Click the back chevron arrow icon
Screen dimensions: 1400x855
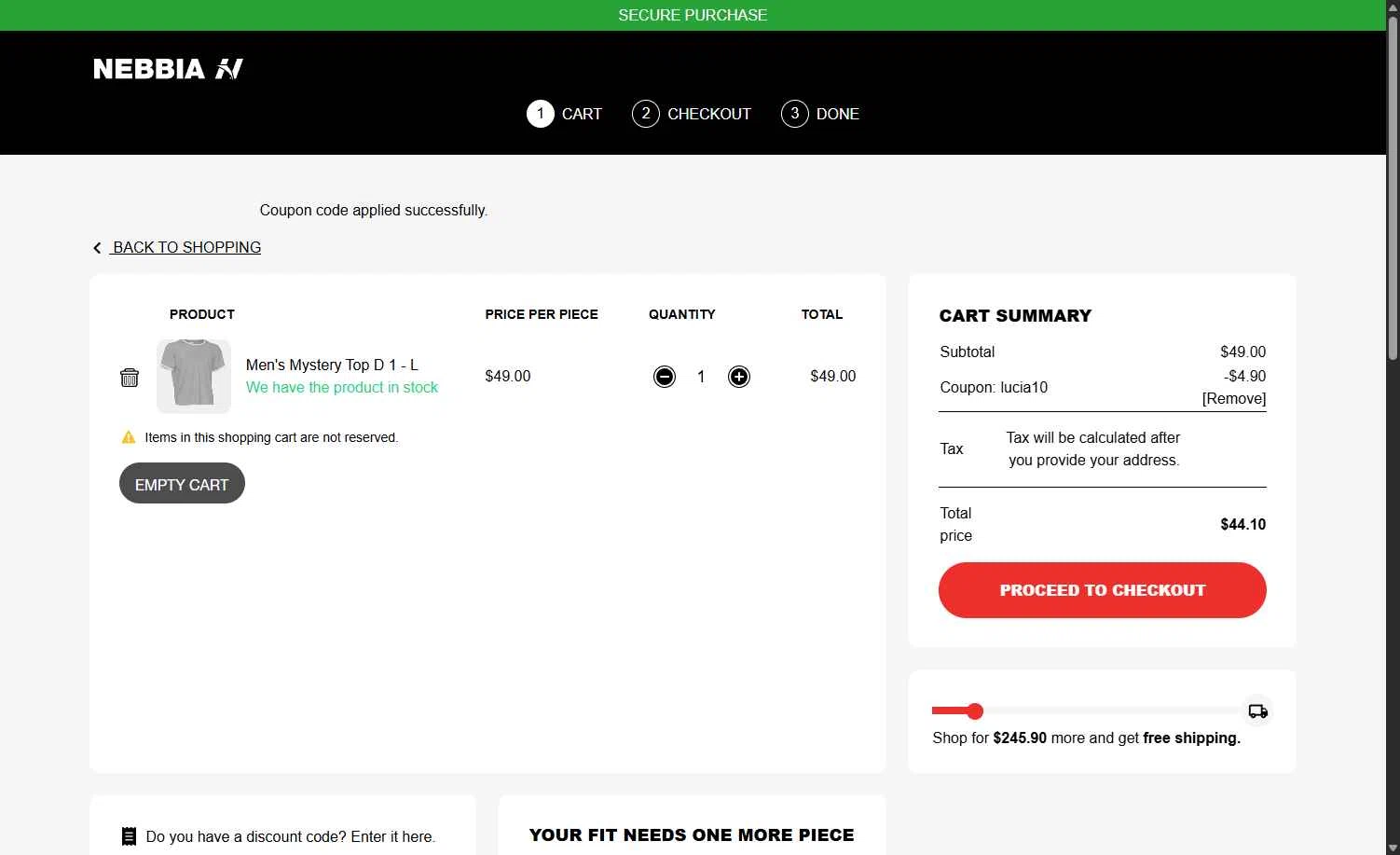point(97,248)
